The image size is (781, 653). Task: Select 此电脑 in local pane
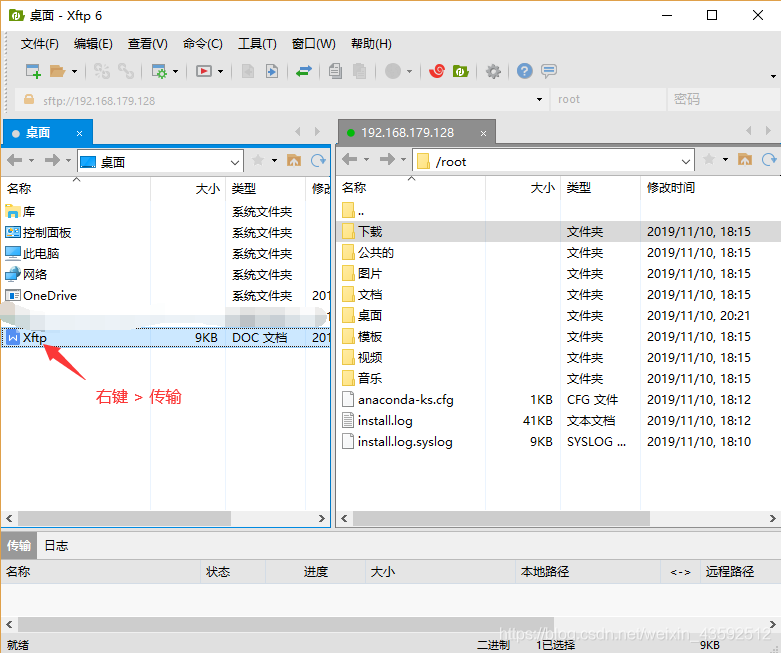tap(165, 254)
